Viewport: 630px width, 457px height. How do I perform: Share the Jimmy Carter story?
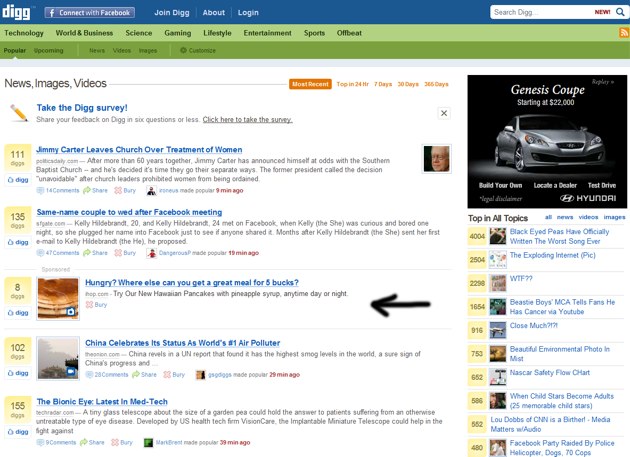coord(96,191)
